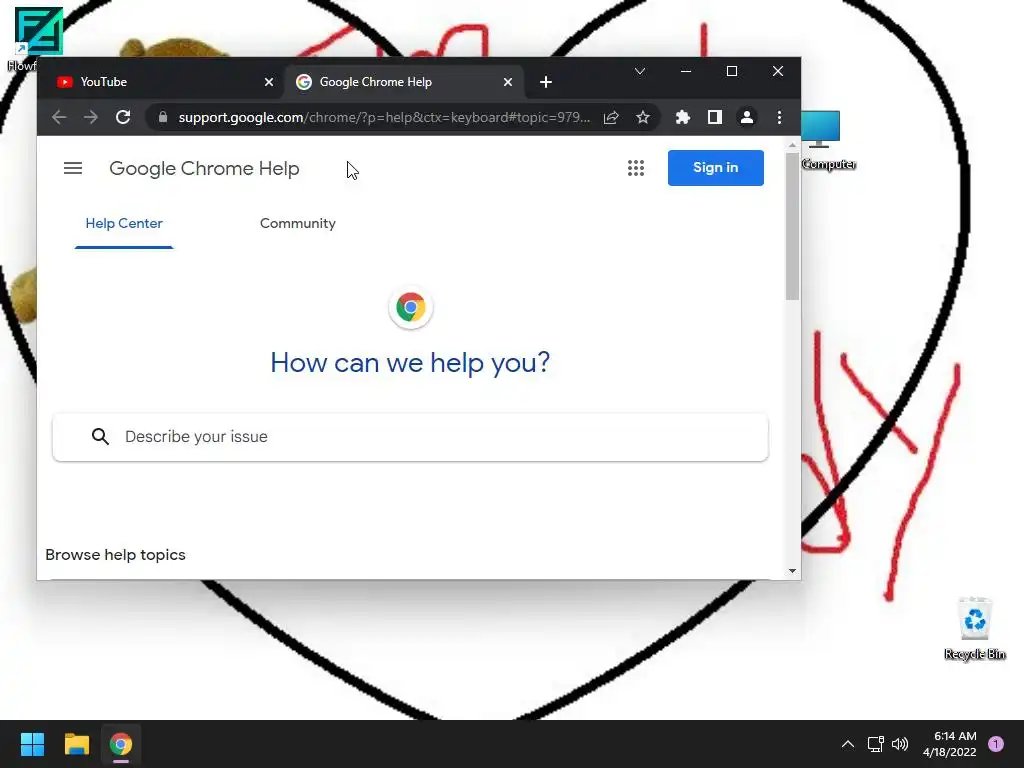Viewport: 1024px width, 768px height.
Task: Switch to the Help Center tab
Action: [123, 223]
